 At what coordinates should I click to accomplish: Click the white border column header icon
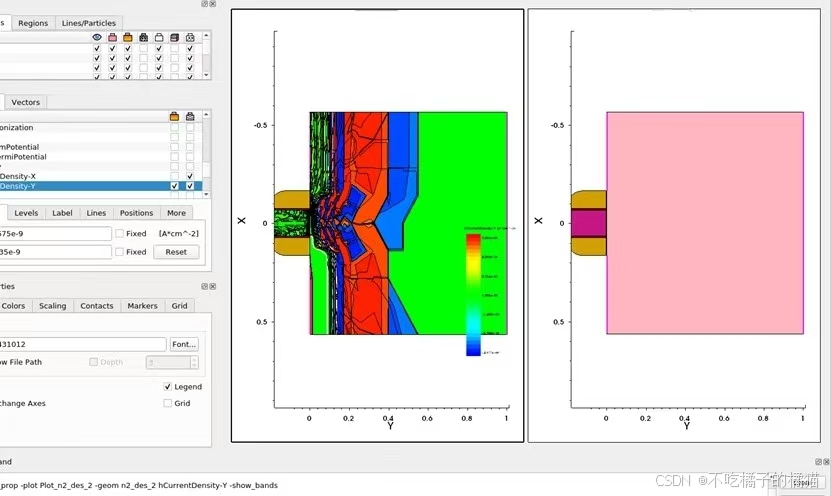pos(159,37)
